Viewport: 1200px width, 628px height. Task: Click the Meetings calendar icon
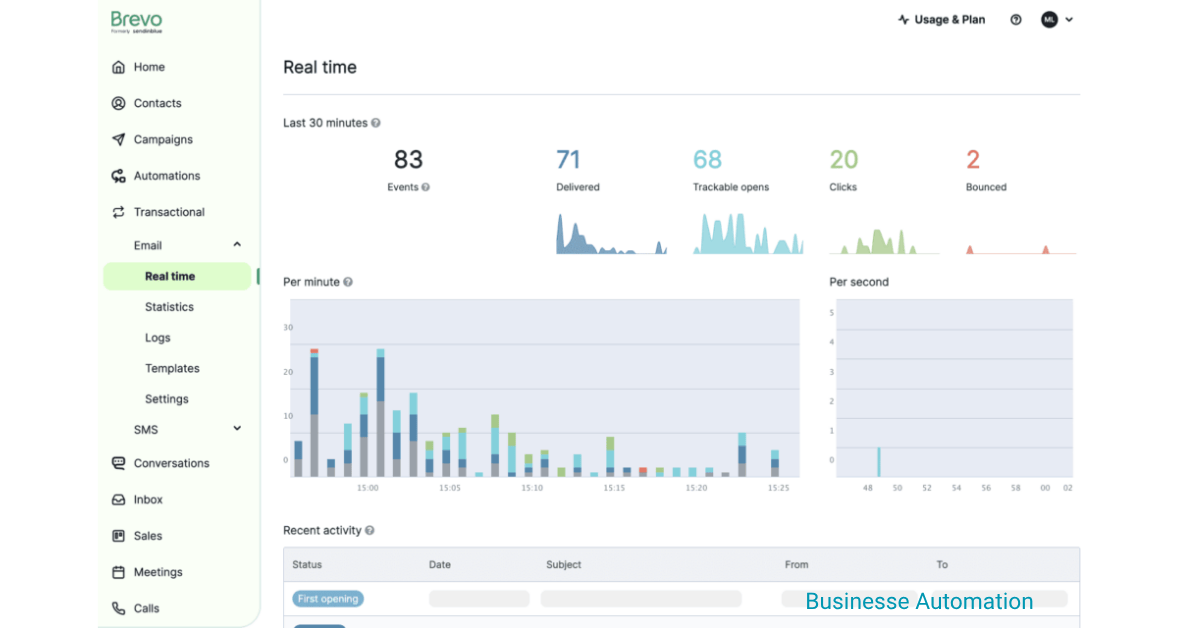[119, 572]
